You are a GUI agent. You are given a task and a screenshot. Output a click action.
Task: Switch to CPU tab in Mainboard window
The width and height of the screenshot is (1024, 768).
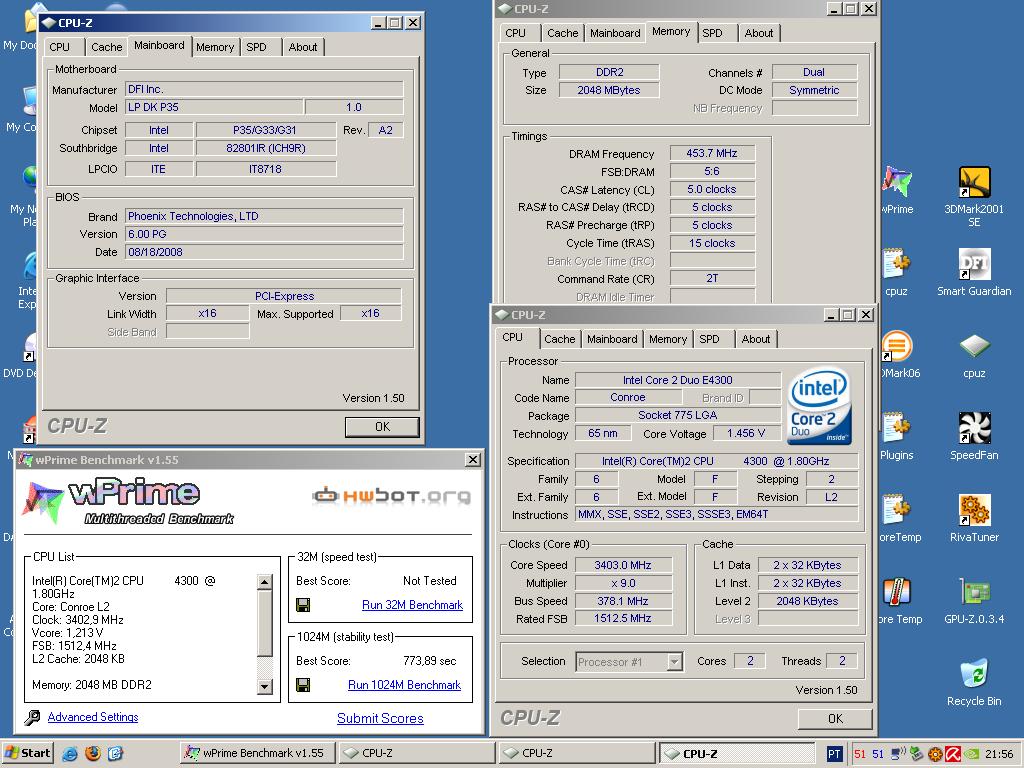(59, 47)
